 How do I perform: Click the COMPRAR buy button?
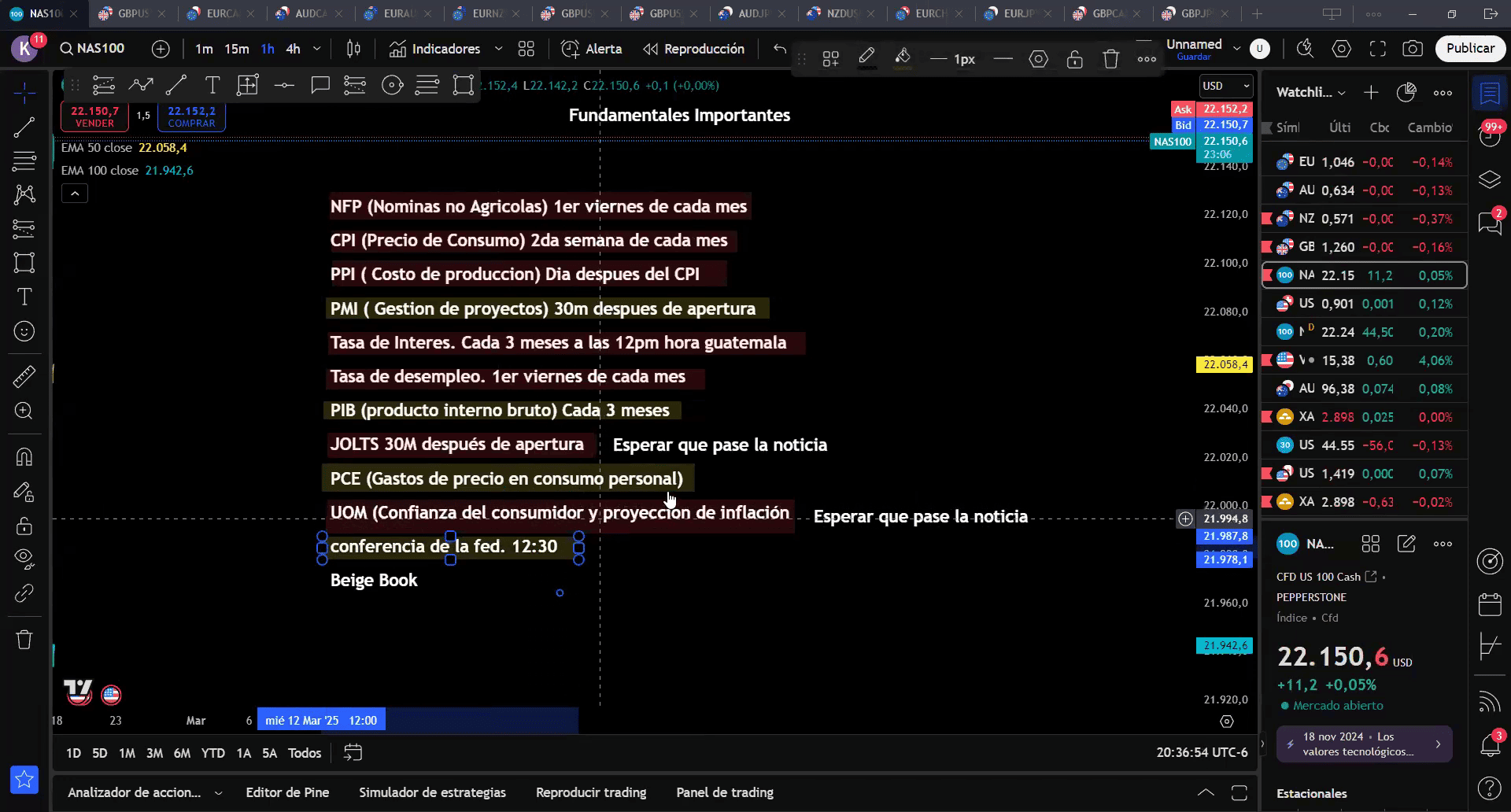point(191,116)
